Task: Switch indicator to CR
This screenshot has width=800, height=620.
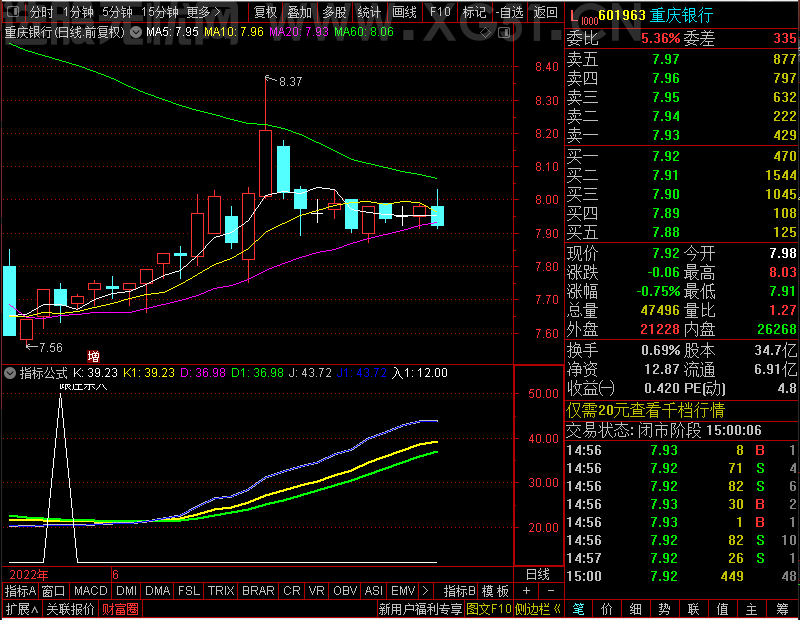Action: pos(292,591)
